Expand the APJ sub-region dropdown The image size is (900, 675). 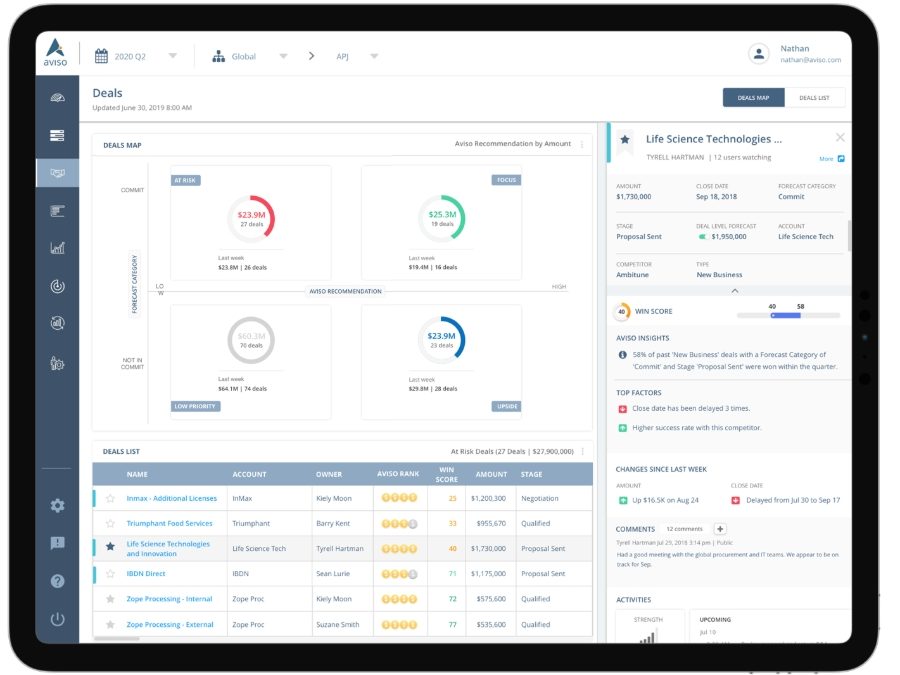point(374,56)
